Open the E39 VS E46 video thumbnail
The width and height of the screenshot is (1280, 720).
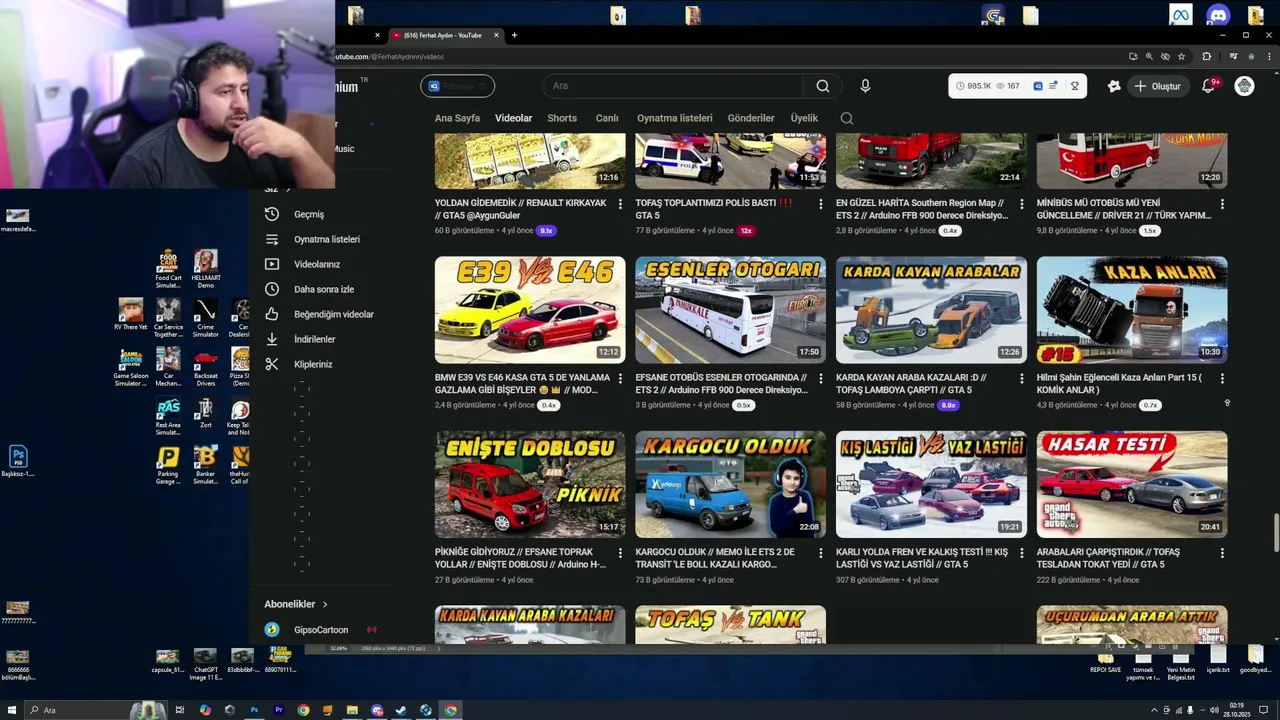pyautogui.click(x=530, y=310)
